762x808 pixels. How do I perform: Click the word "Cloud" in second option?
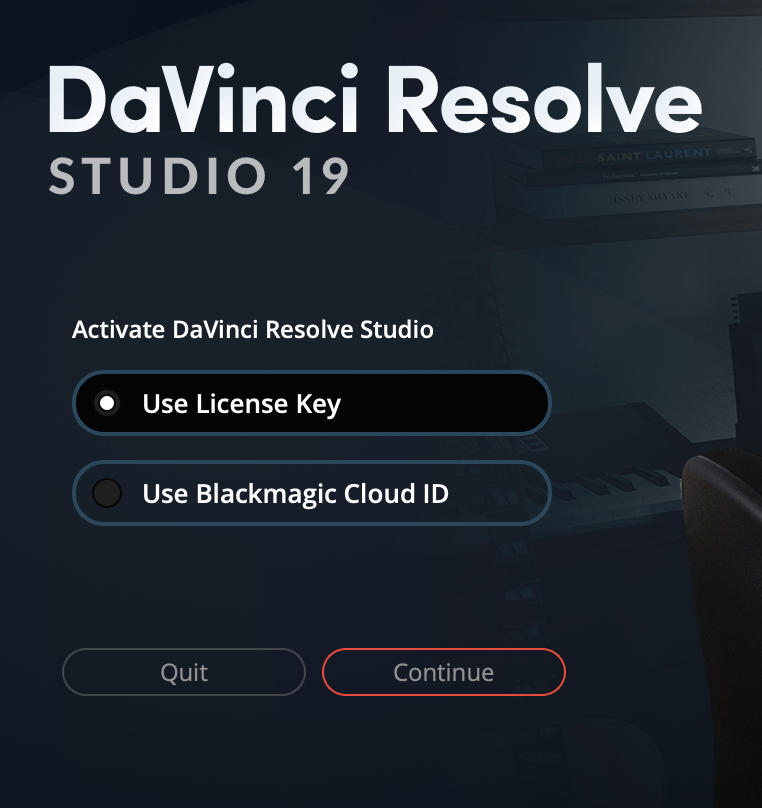tap(380, 494)
